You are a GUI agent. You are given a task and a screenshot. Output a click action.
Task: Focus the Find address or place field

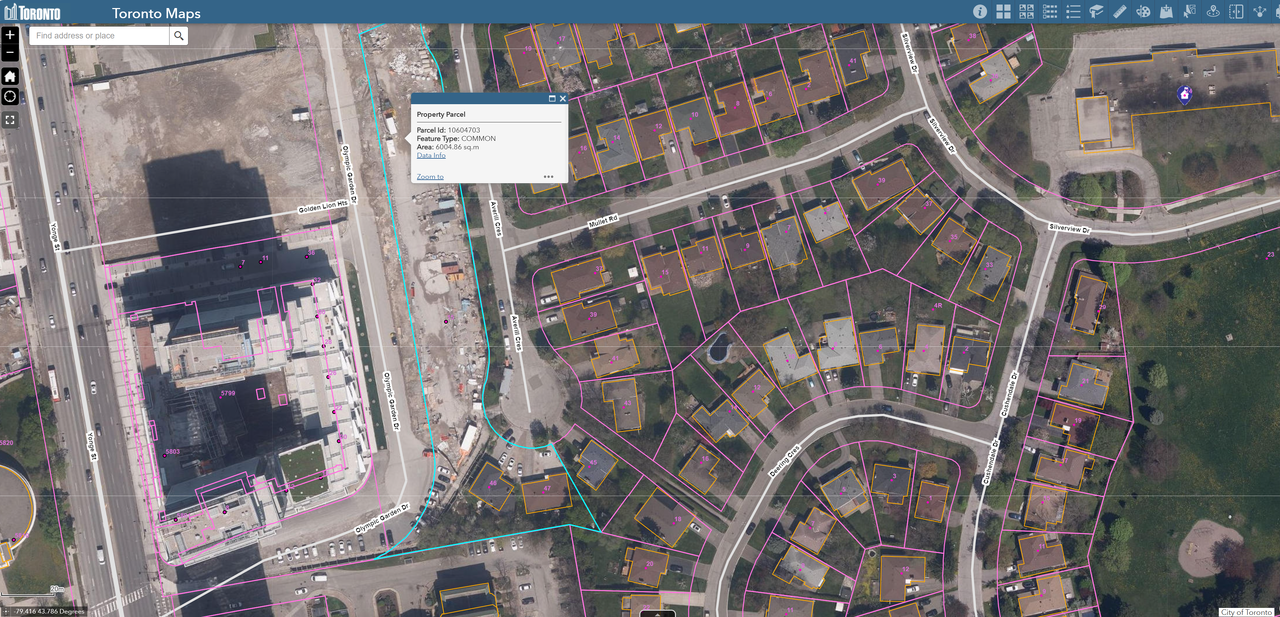(x=98, y=36)
